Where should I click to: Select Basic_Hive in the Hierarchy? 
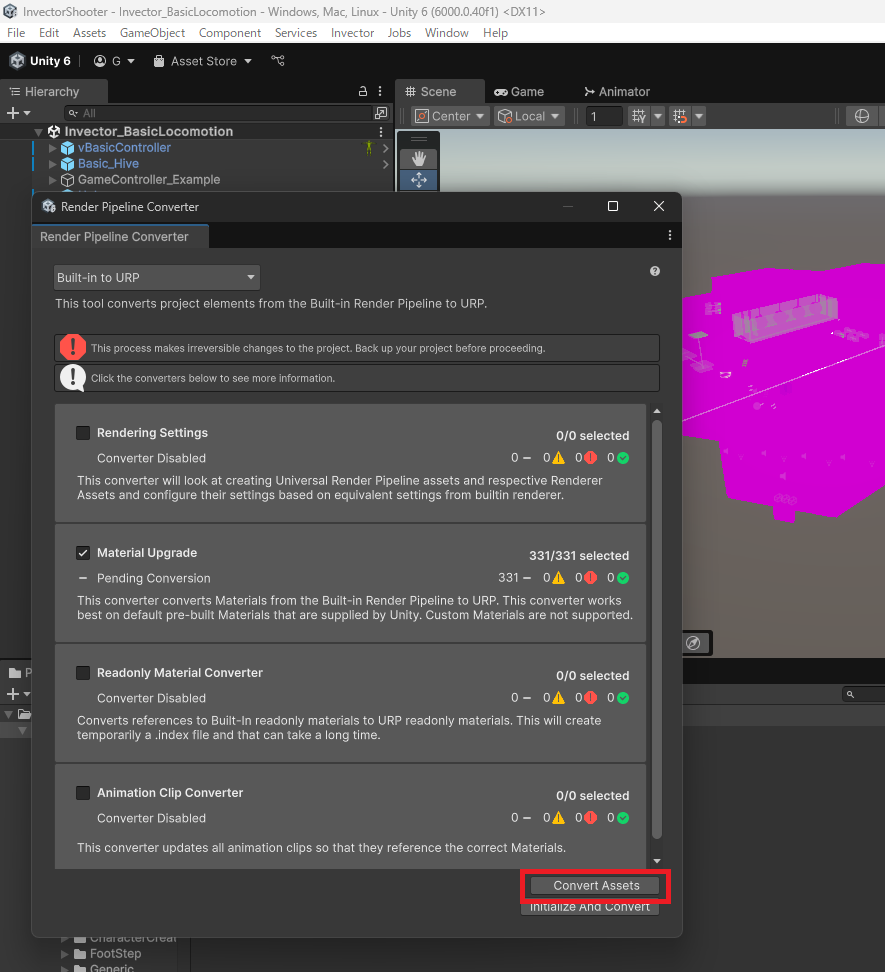click(108, 164)
